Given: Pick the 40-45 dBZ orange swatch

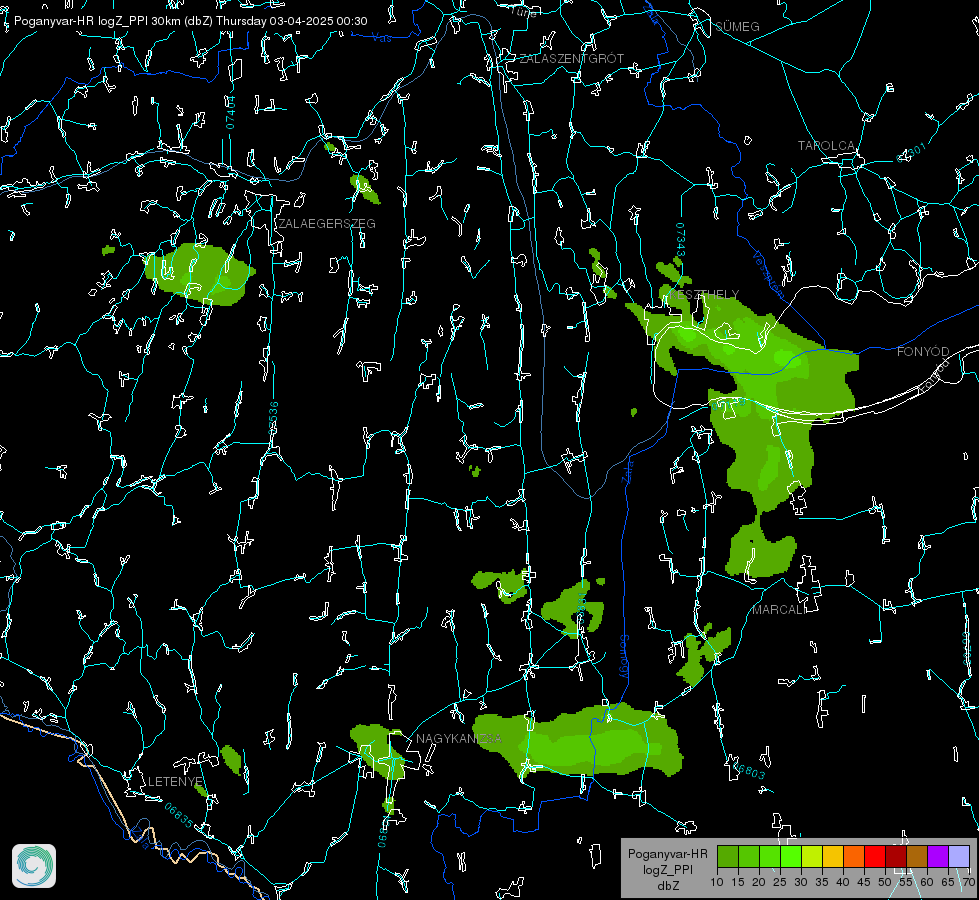Looking at the screenshot, I should (x=854, y=856).
